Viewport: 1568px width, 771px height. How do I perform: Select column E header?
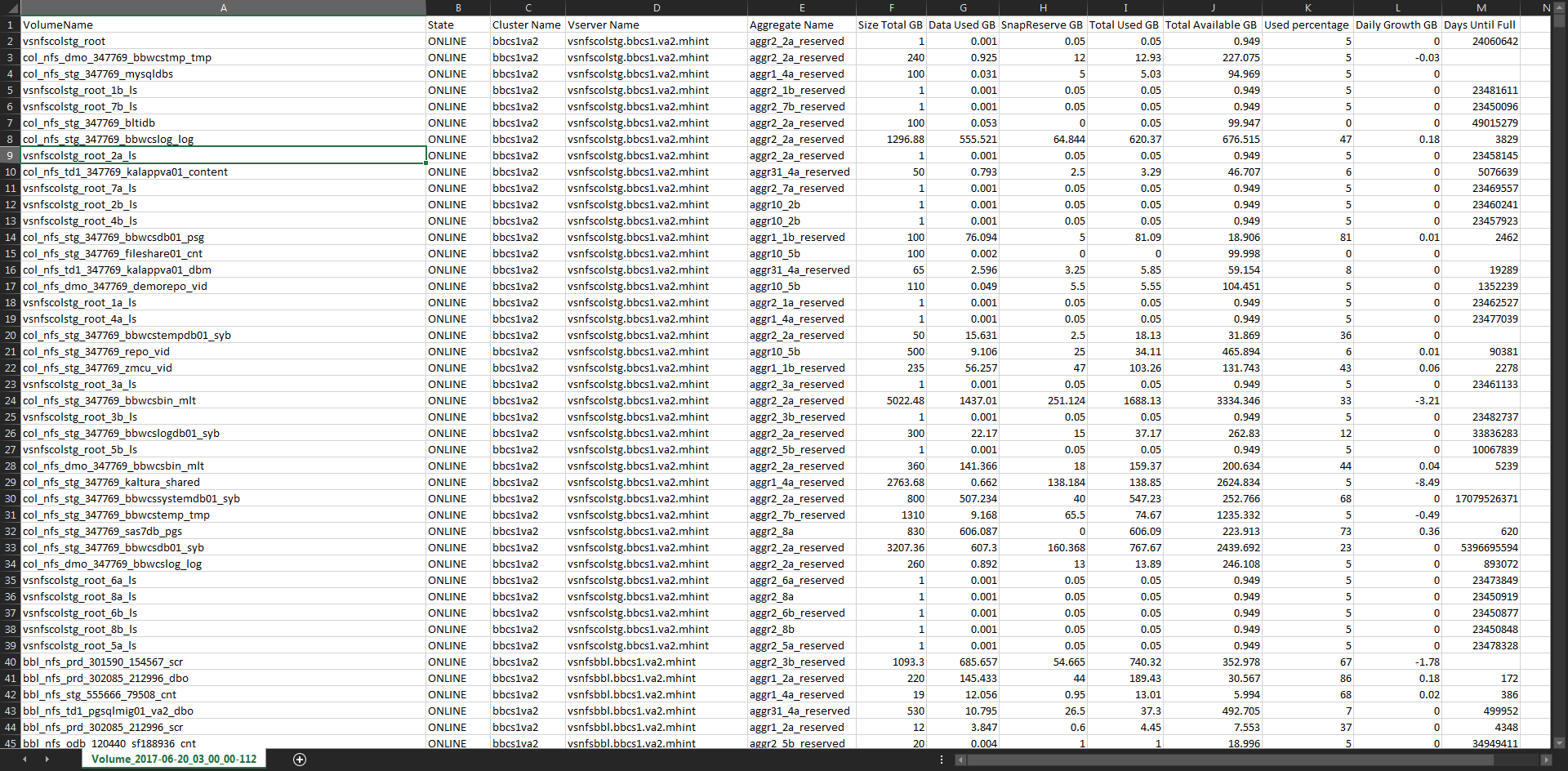tap(802, 7)
